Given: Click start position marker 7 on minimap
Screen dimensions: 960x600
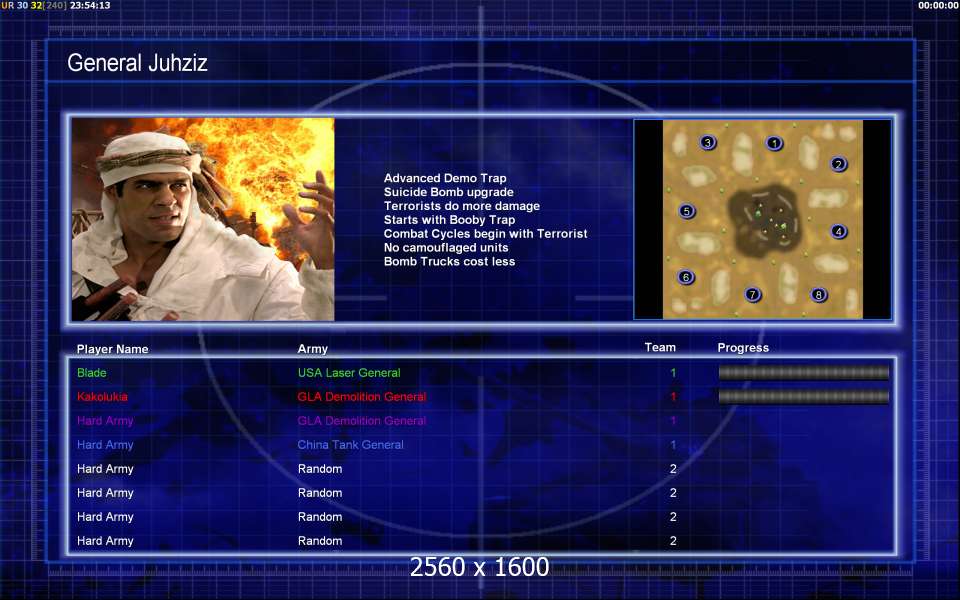Looking at the screenshot, I should pos(752,294).
